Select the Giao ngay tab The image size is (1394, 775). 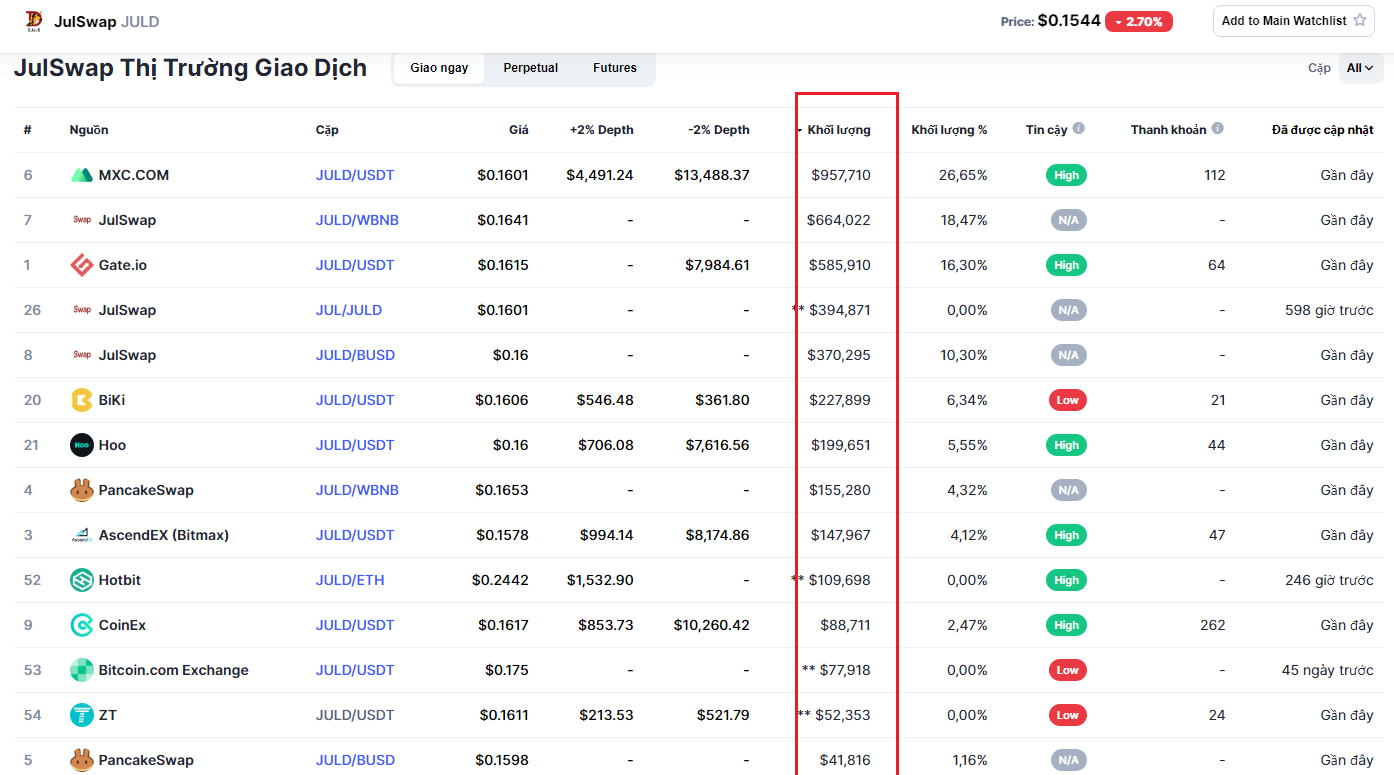coord(439,68)
